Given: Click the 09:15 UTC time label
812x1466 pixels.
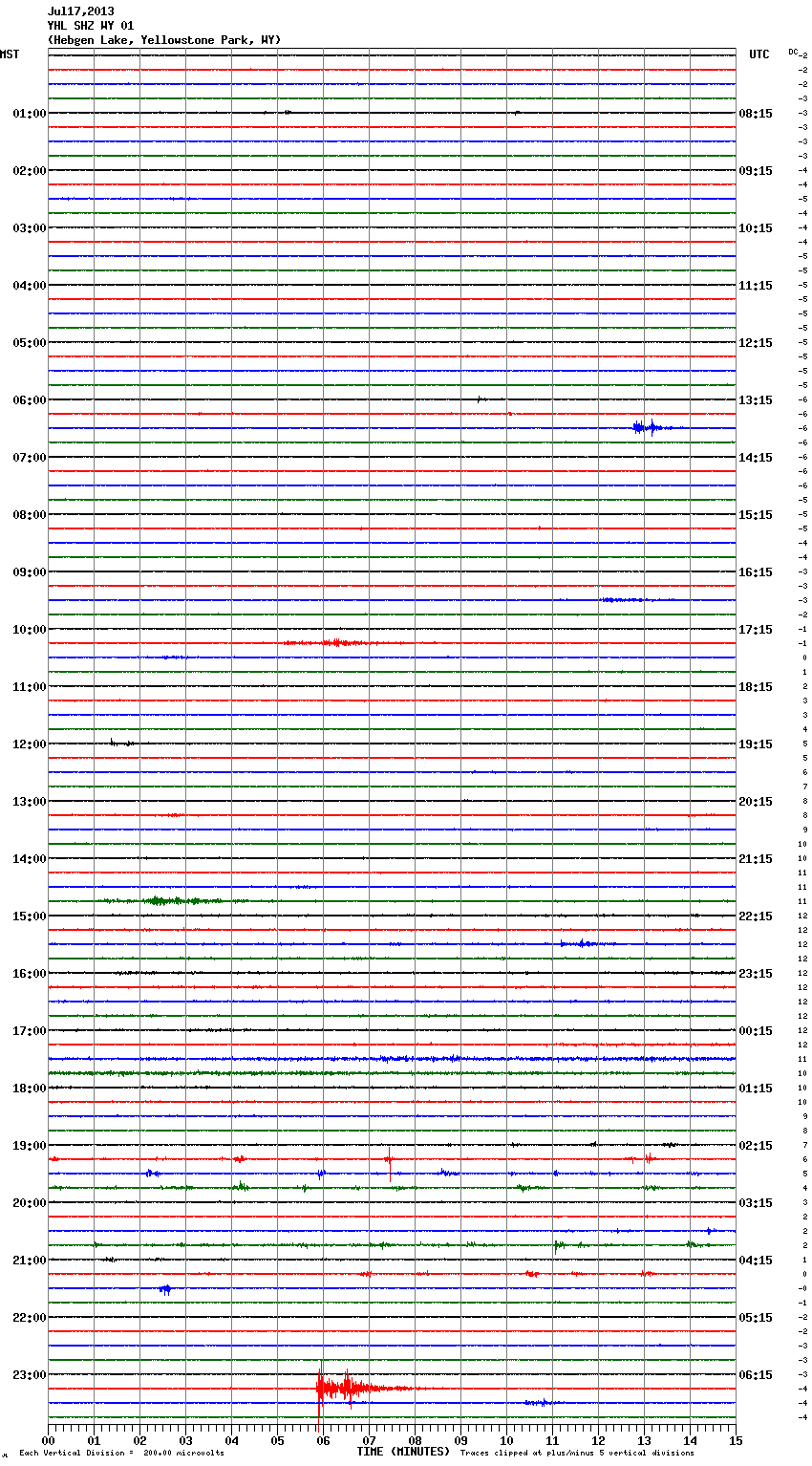Looking at the screenshot, I should [756, 171].
